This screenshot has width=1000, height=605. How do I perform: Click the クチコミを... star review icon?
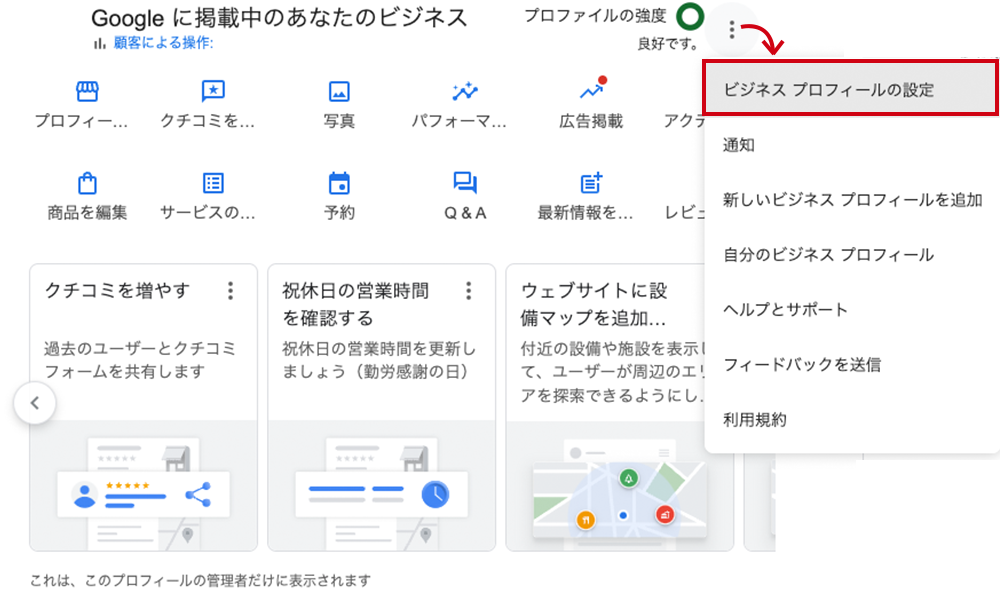(212, 91)
